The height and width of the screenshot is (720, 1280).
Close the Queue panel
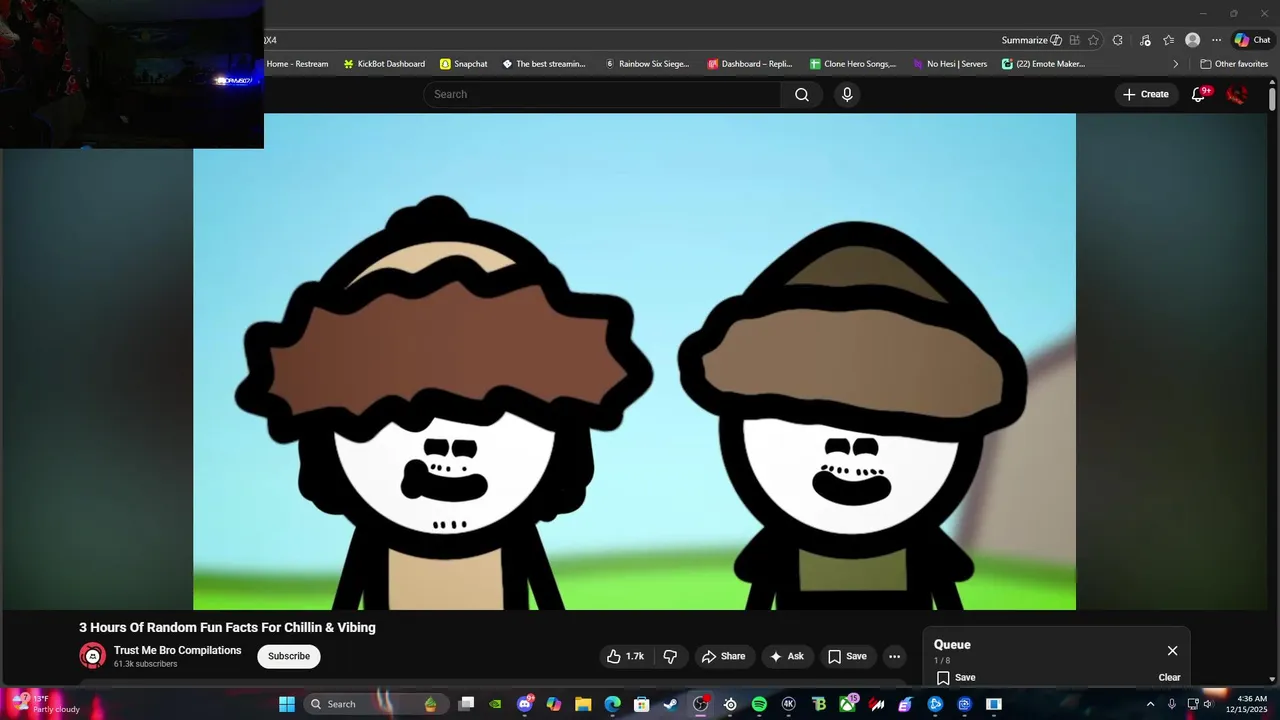pos(1172,651)
